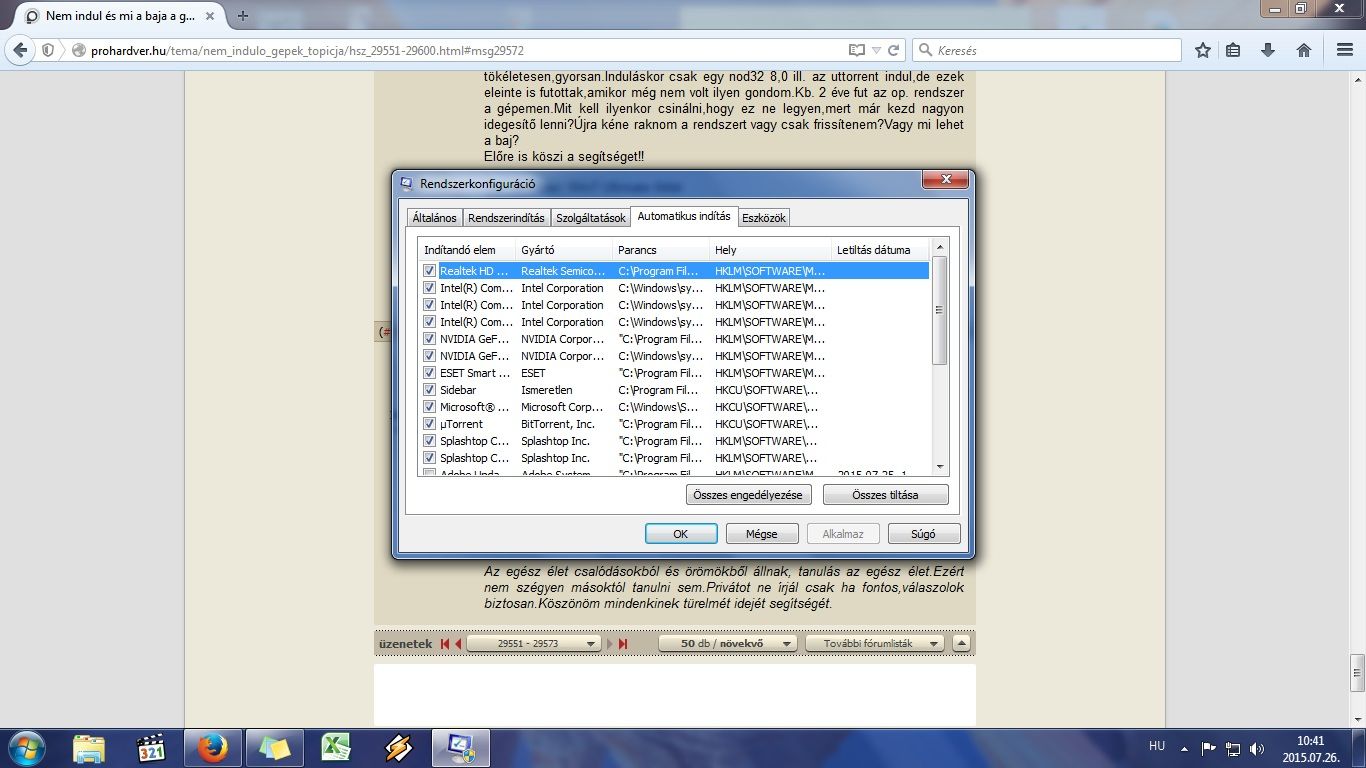Launch Media Player Classic from the taskbar
Image resolution: width=1366 pixels, height=768 pixels.
coord(151,748)
